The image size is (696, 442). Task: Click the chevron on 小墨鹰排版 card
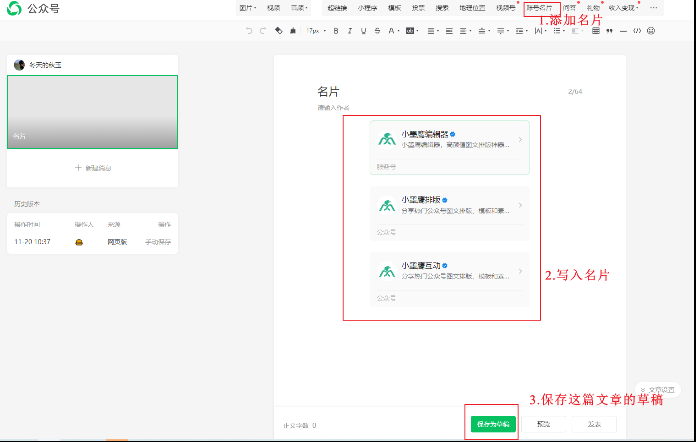pyautogui.click(x=520, y=205)
